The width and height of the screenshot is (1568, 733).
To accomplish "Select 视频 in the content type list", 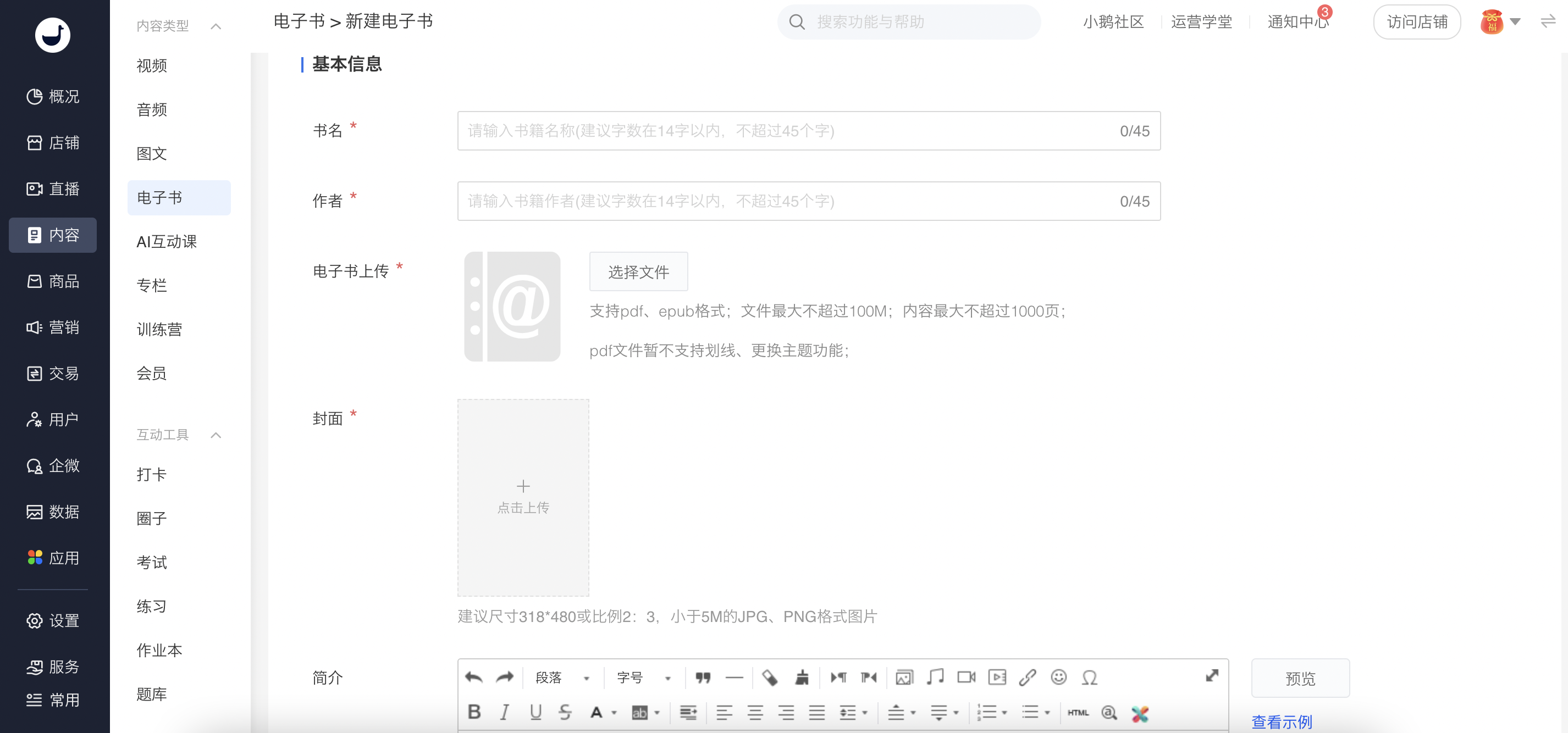I will tap(152, 66).
